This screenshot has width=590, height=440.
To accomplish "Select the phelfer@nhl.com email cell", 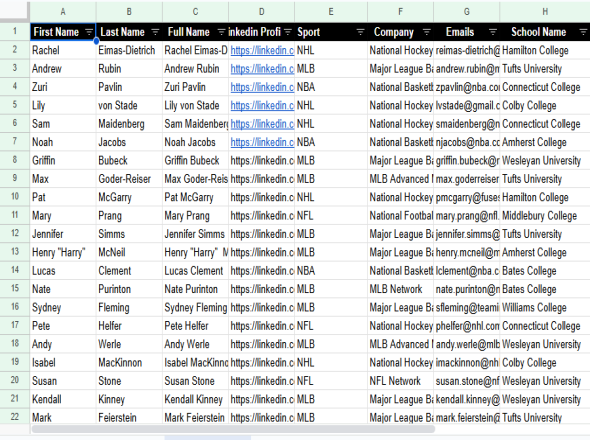I will (467, 326).
